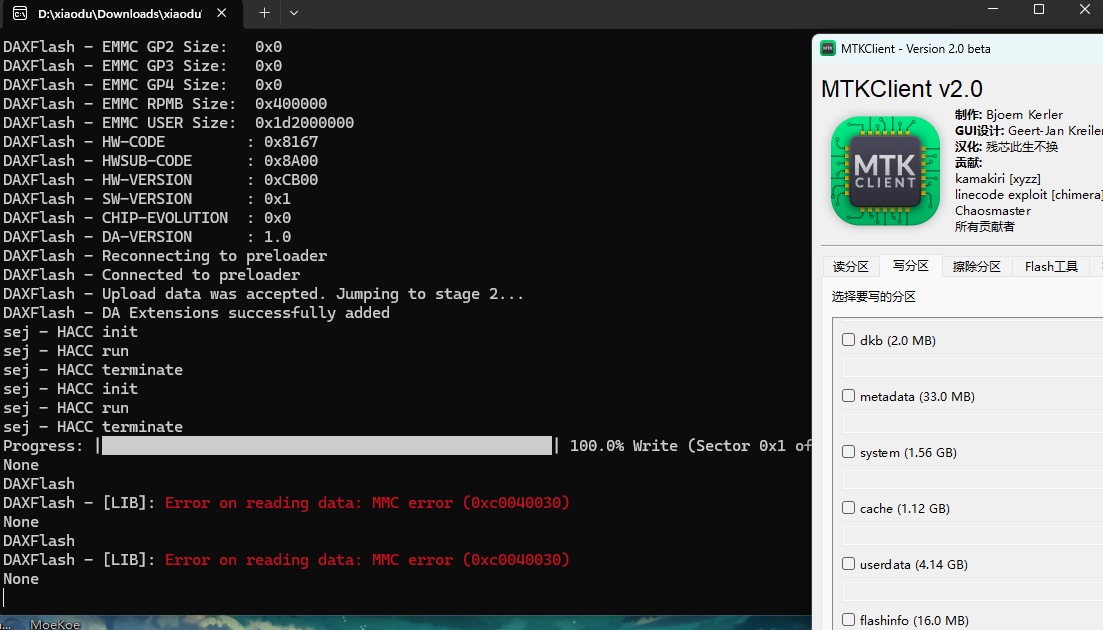The height and width of the screenshot is (630, 1103).
Task: Check the flashinfo (16.0 MB) partition
Action: click(x=848, y=619)
